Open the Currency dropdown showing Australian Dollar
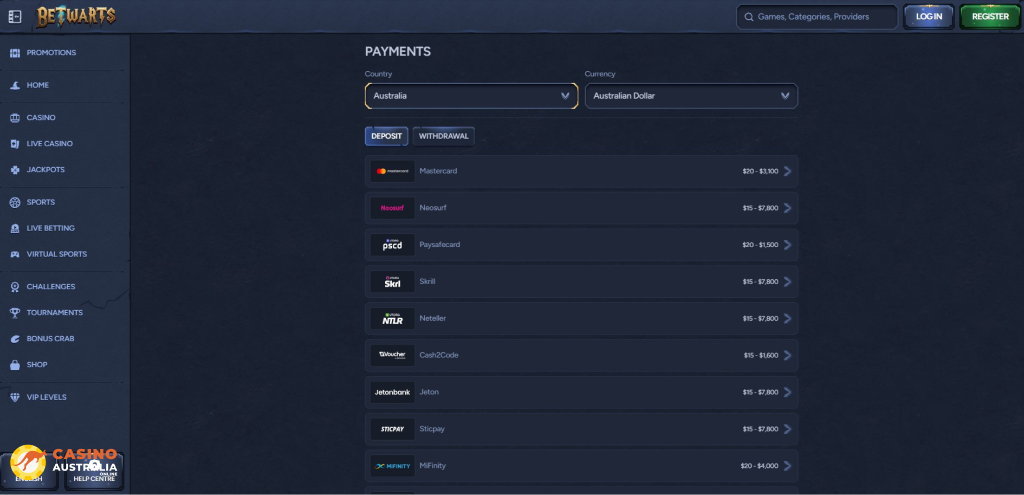The height and width of the screenshot is (495, 1024). [691, 96]
